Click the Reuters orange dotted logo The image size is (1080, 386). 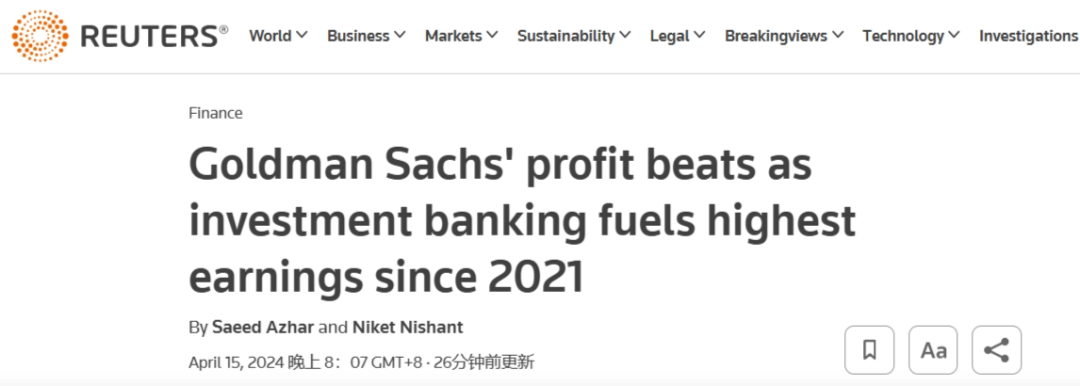click(x=41, y=36)
